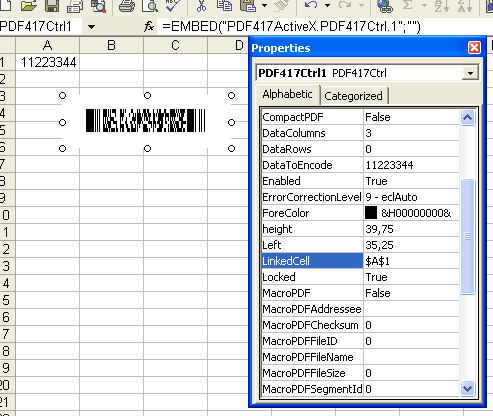
Task: Sort descending with Z-A icon
Action: [465, 6]
